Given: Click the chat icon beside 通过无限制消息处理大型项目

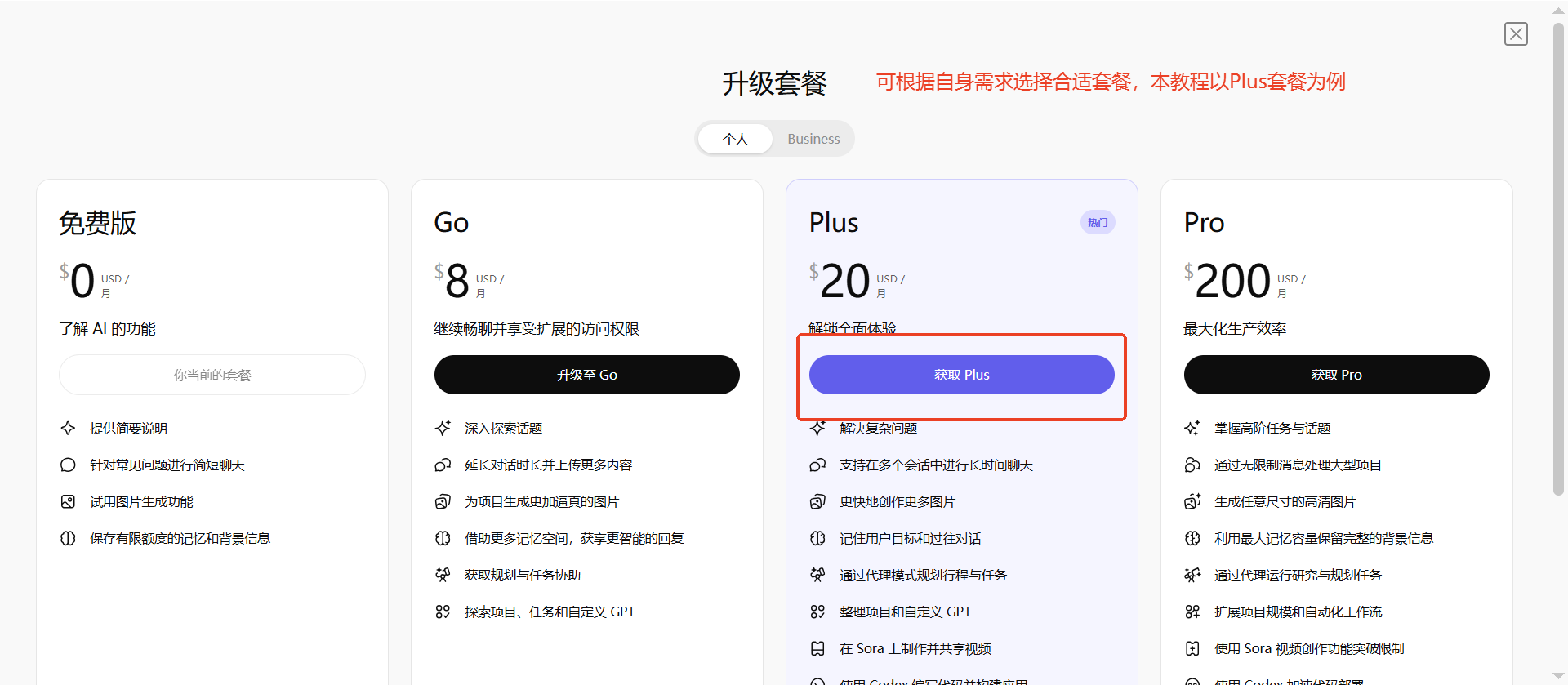Looking at the screenshot, I should pos(1192,465).
